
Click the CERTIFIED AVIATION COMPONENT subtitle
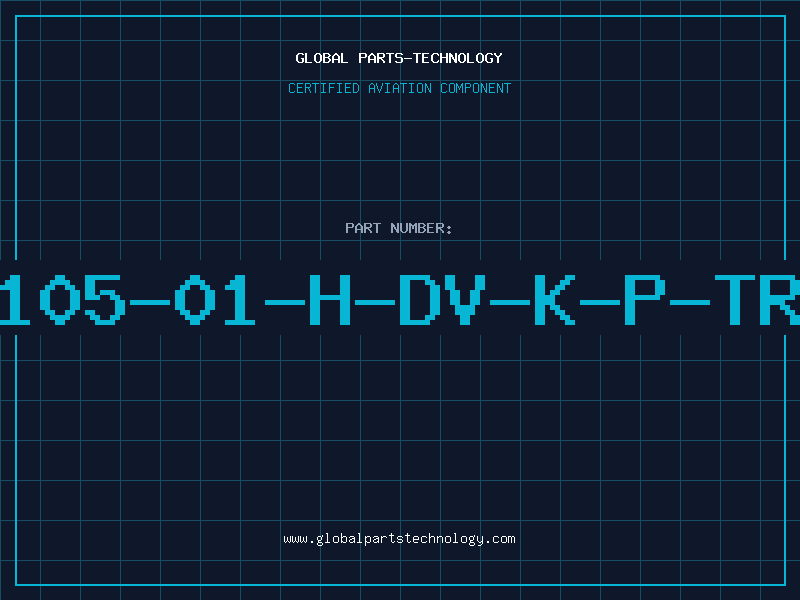pos(399,88)
